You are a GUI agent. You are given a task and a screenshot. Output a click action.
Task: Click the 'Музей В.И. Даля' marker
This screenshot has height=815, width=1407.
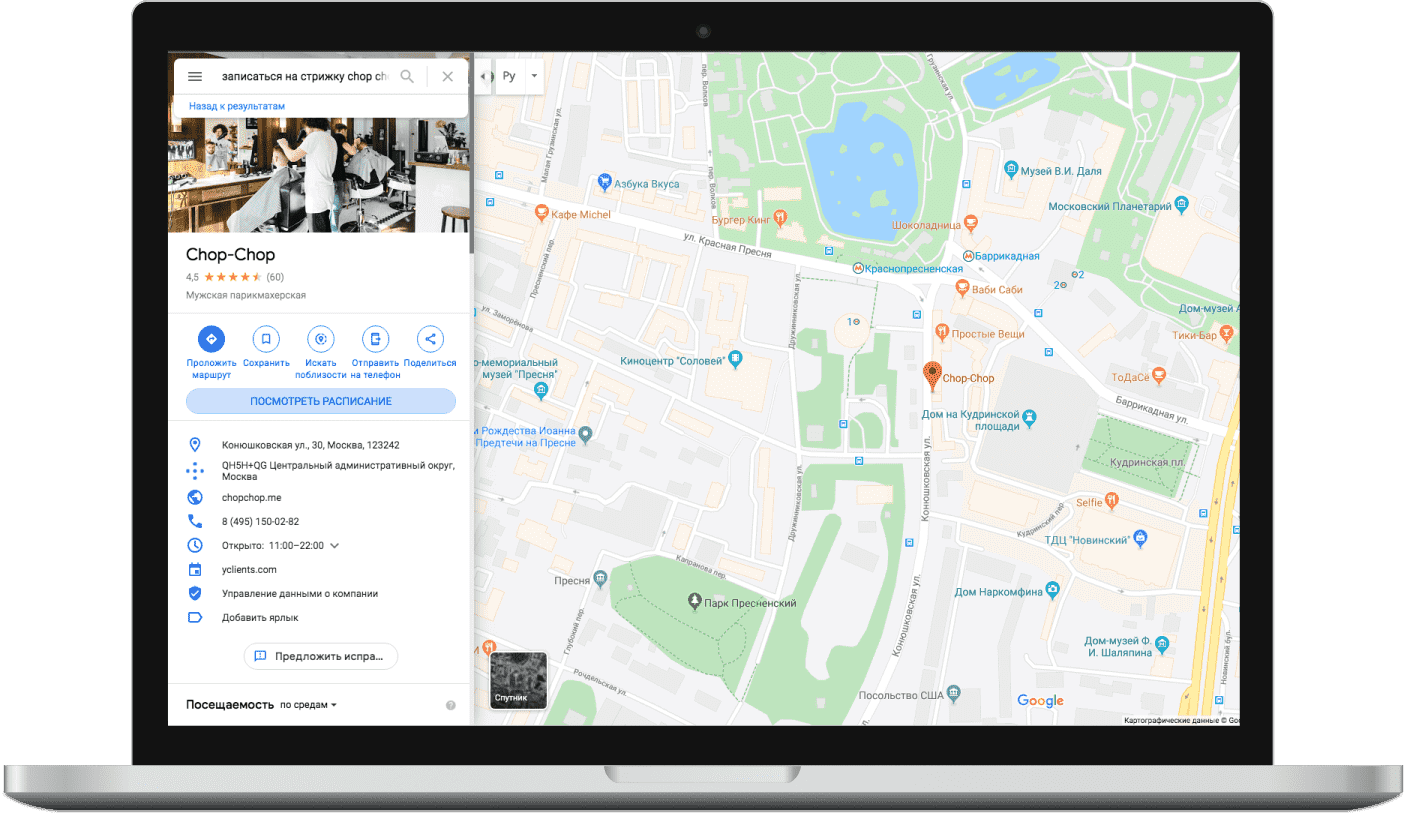(1011, 169)
